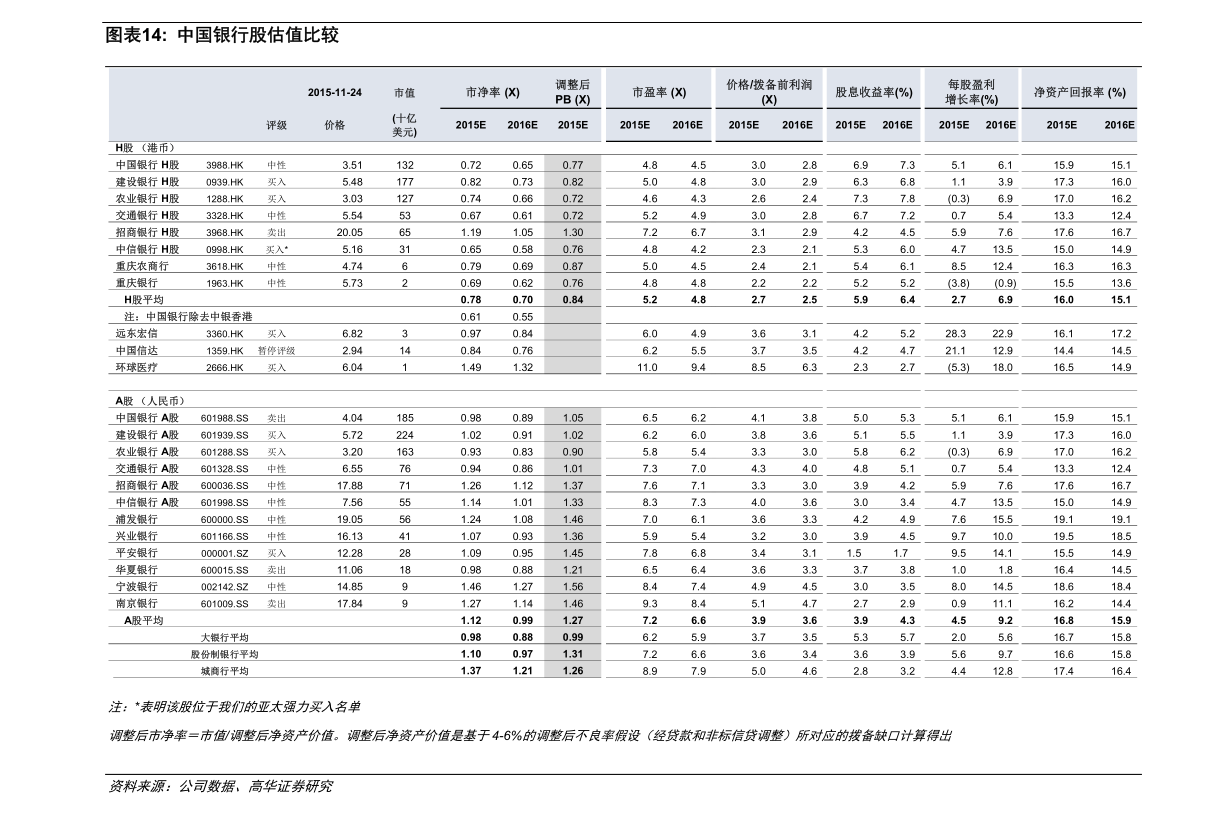Click the 华夏银行 row name
Viewport: 1224px width, 814px height.
pyautogui.click(x=136, y=570)
